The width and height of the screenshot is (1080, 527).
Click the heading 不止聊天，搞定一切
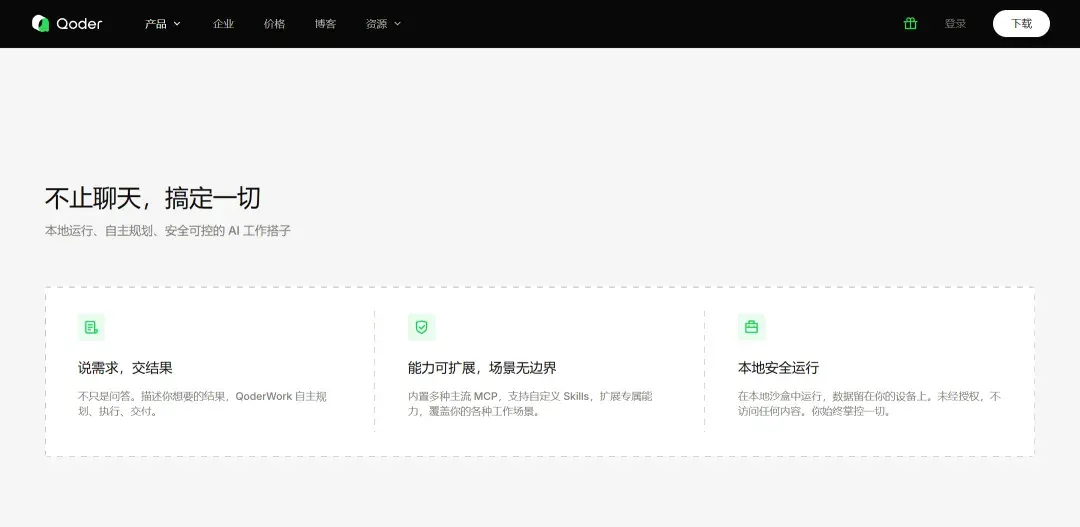(x=152, y=198)
